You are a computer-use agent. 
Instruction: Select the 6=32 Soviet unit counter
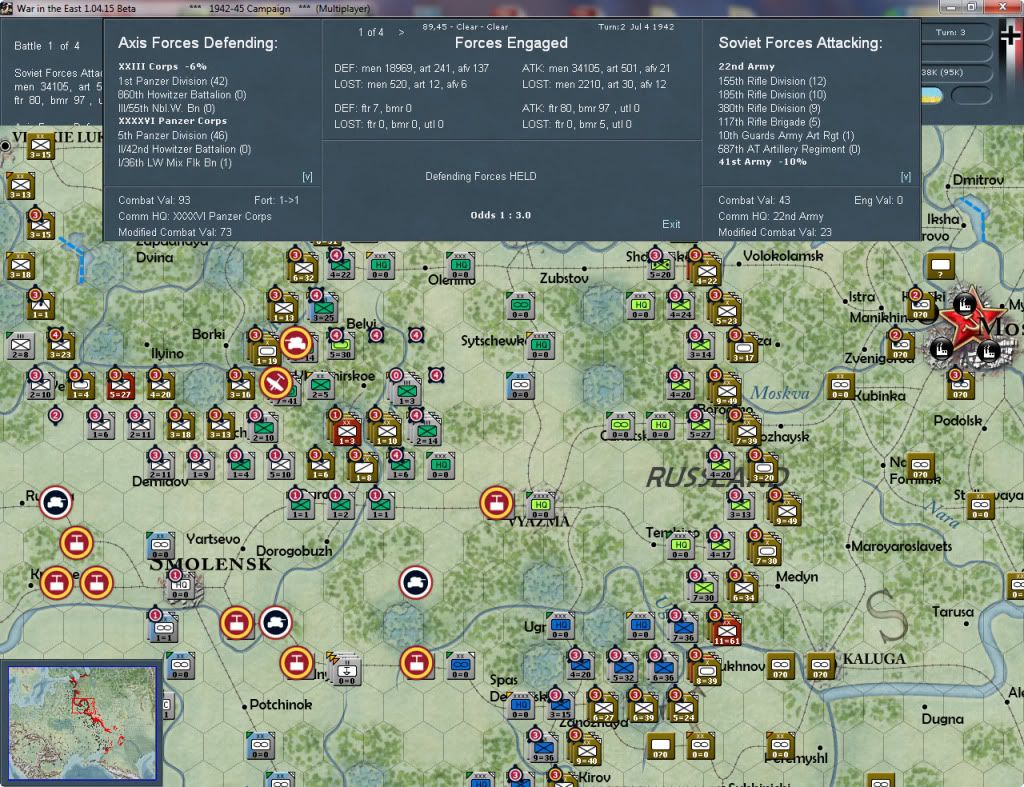pos(304,269)
